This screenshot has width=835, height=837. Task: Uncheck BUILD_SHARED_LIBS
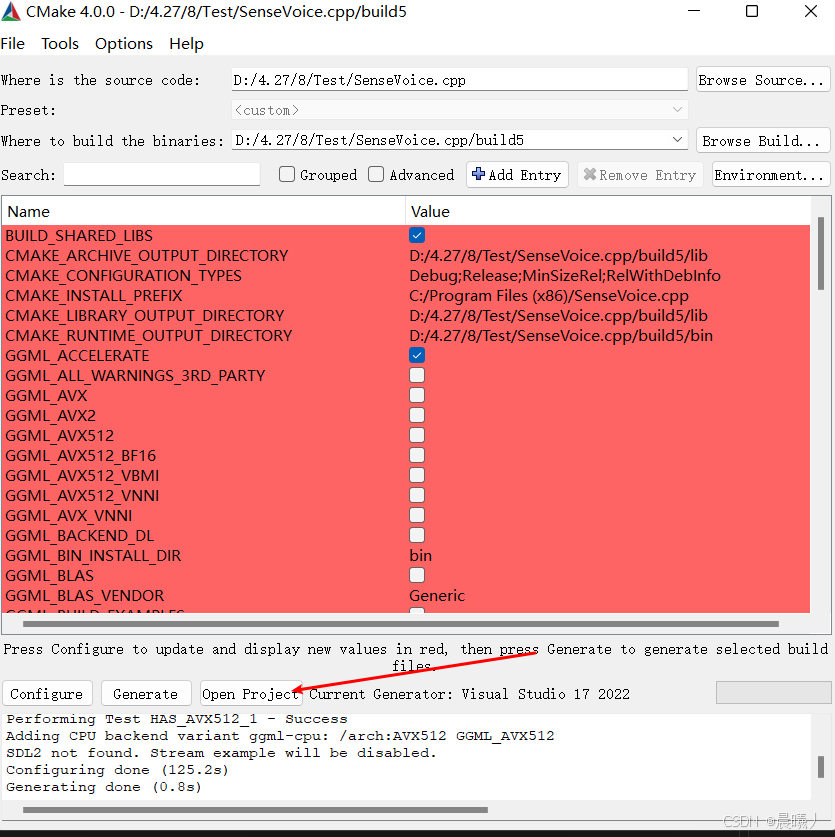pyautogui.click(x=416, y=235)
